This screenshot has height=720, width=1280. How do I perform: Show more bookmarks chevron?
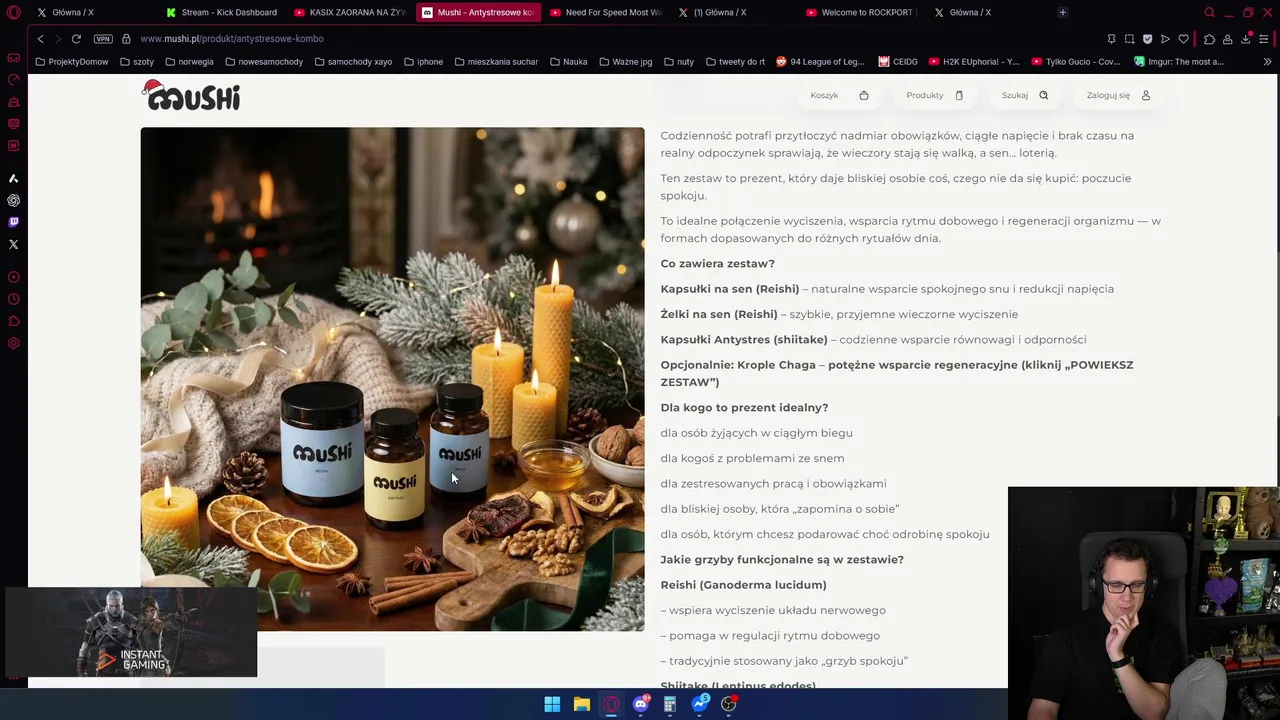point(1267,61)
